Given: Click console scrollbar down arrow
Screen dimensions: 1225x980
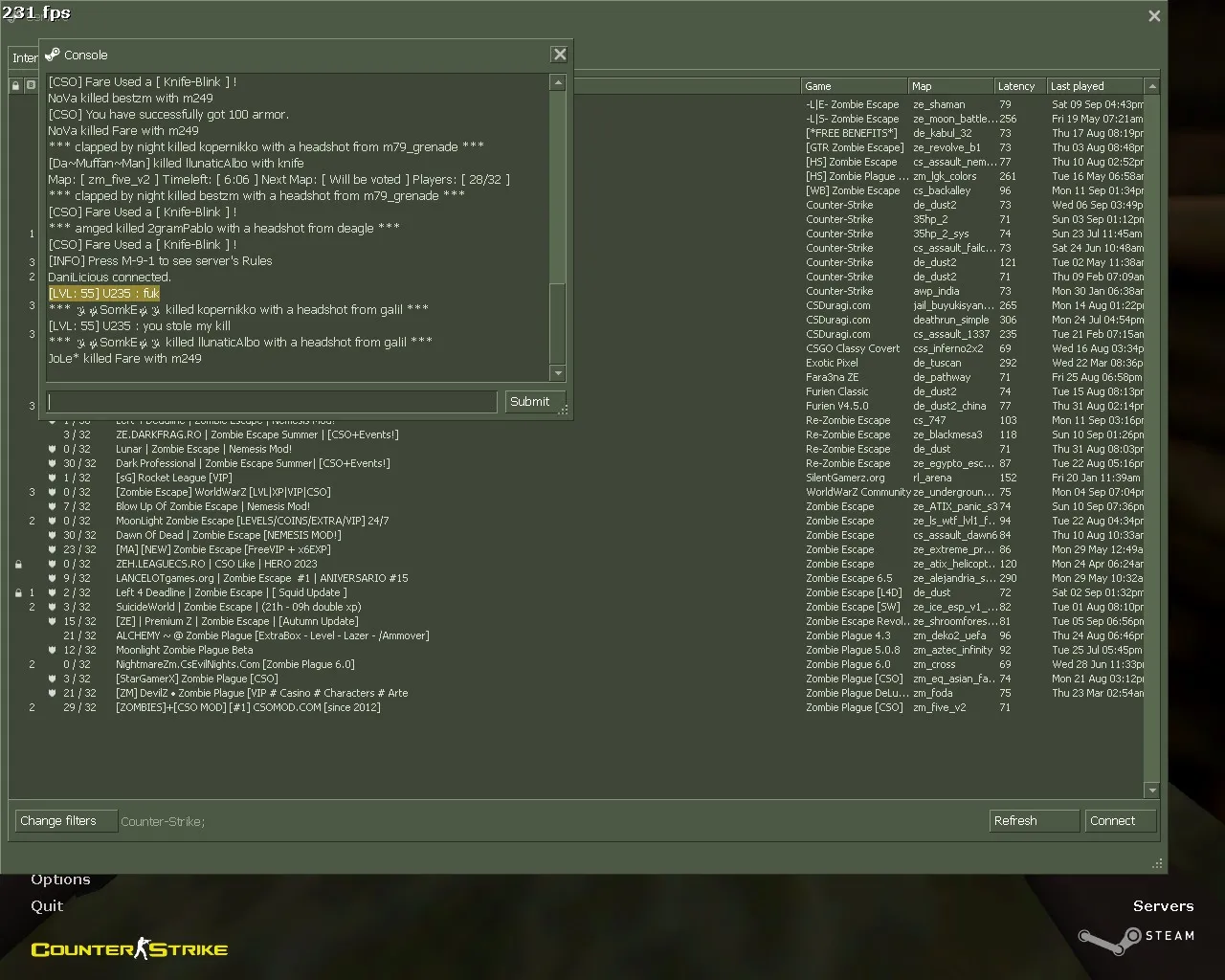Looking at the screenshot, I should coord(558,373).
